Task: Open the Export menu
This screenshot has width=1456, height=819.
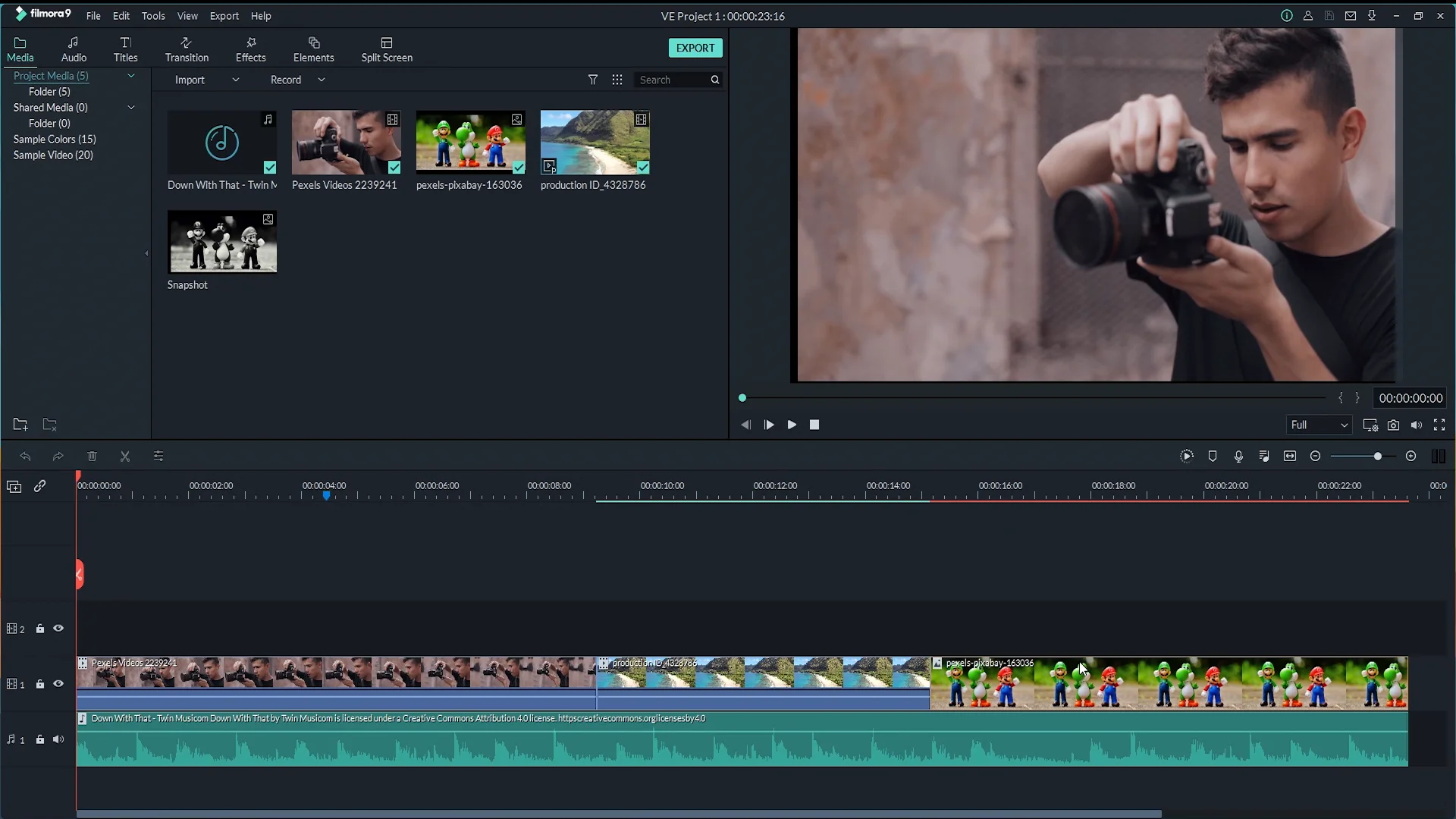Action: coord(224,16)
